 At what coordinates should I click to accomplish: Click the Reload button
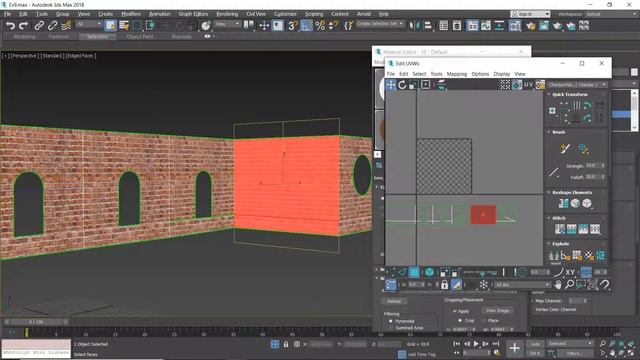[x=394, y=301]
